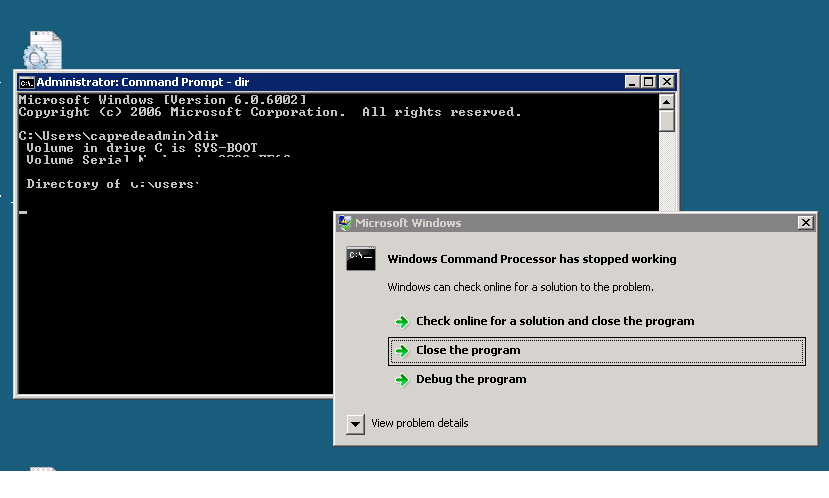The height and width of the screenshot is (498, 829).
Task: Click Administrator: Command Prompt - dir title text
Action: click(143, 82)
